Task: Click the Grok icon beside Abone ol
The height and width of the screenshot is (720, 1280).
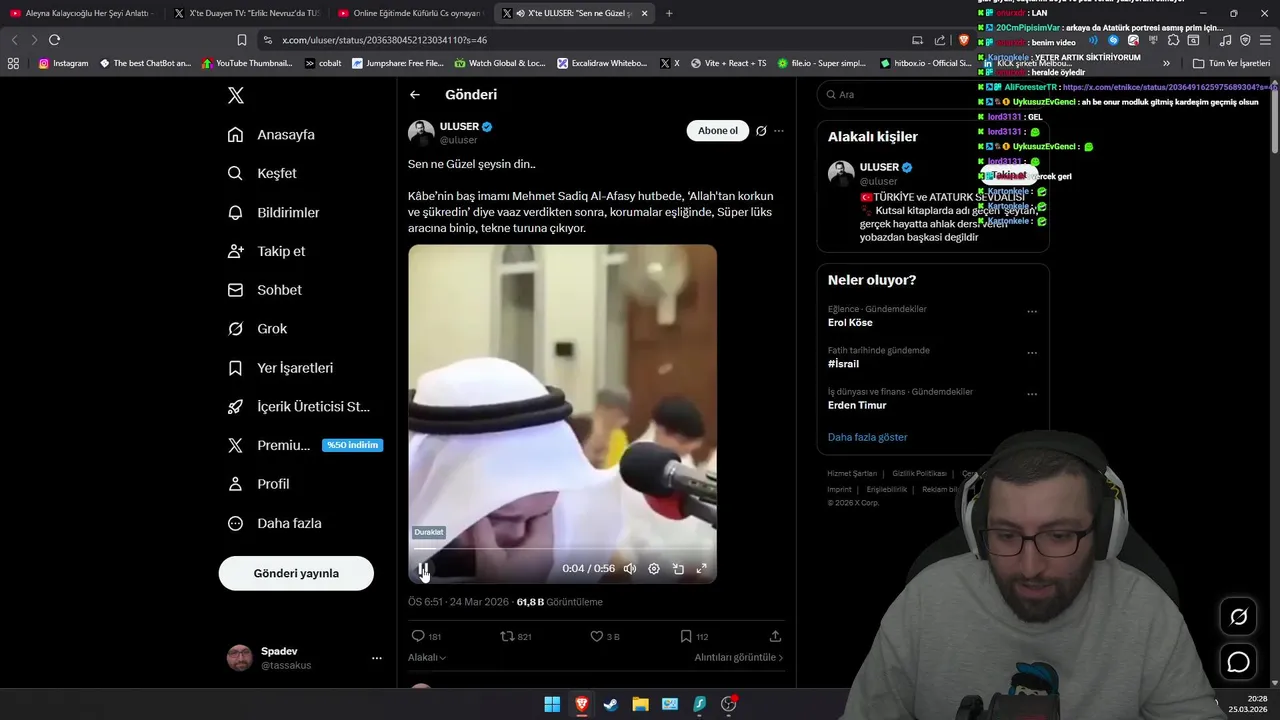Action: click(761, 131)
